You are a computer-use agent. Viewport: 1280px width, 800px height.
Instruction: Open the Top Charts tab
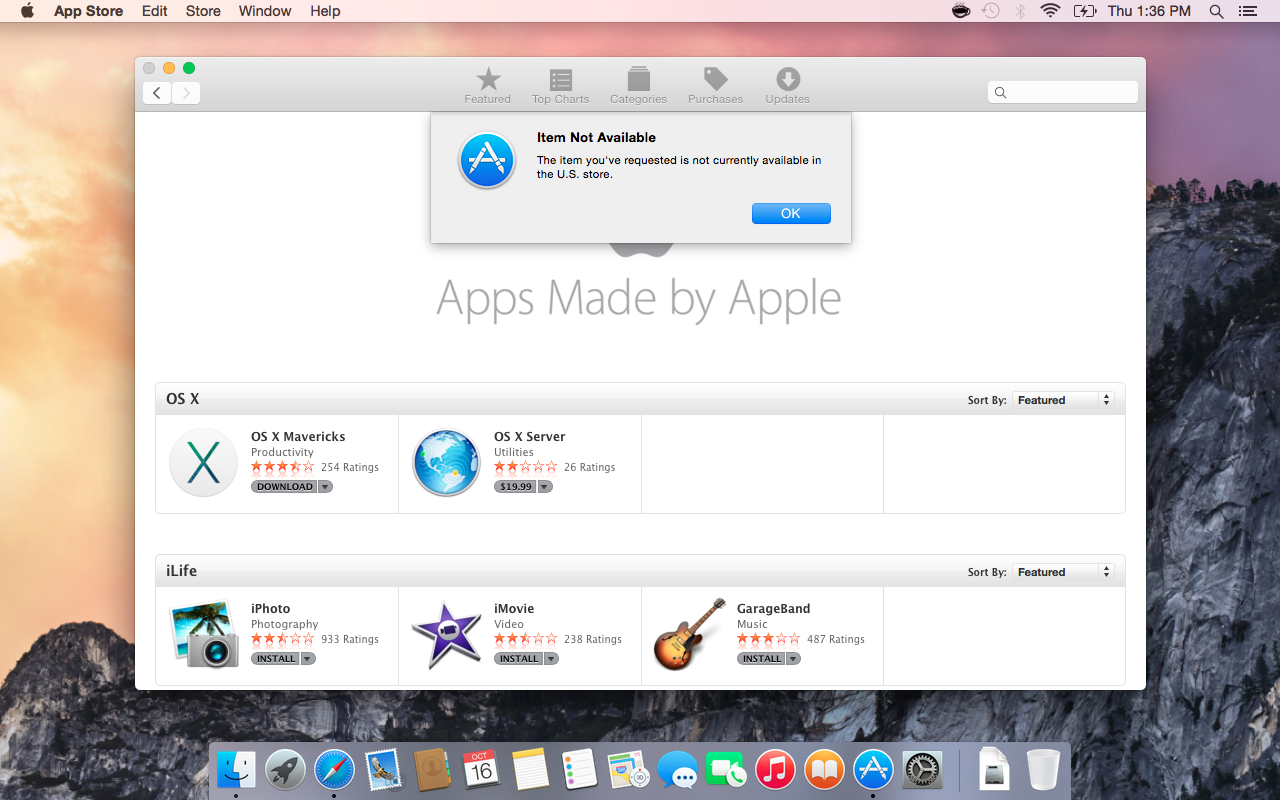click(x=560, y=86)
